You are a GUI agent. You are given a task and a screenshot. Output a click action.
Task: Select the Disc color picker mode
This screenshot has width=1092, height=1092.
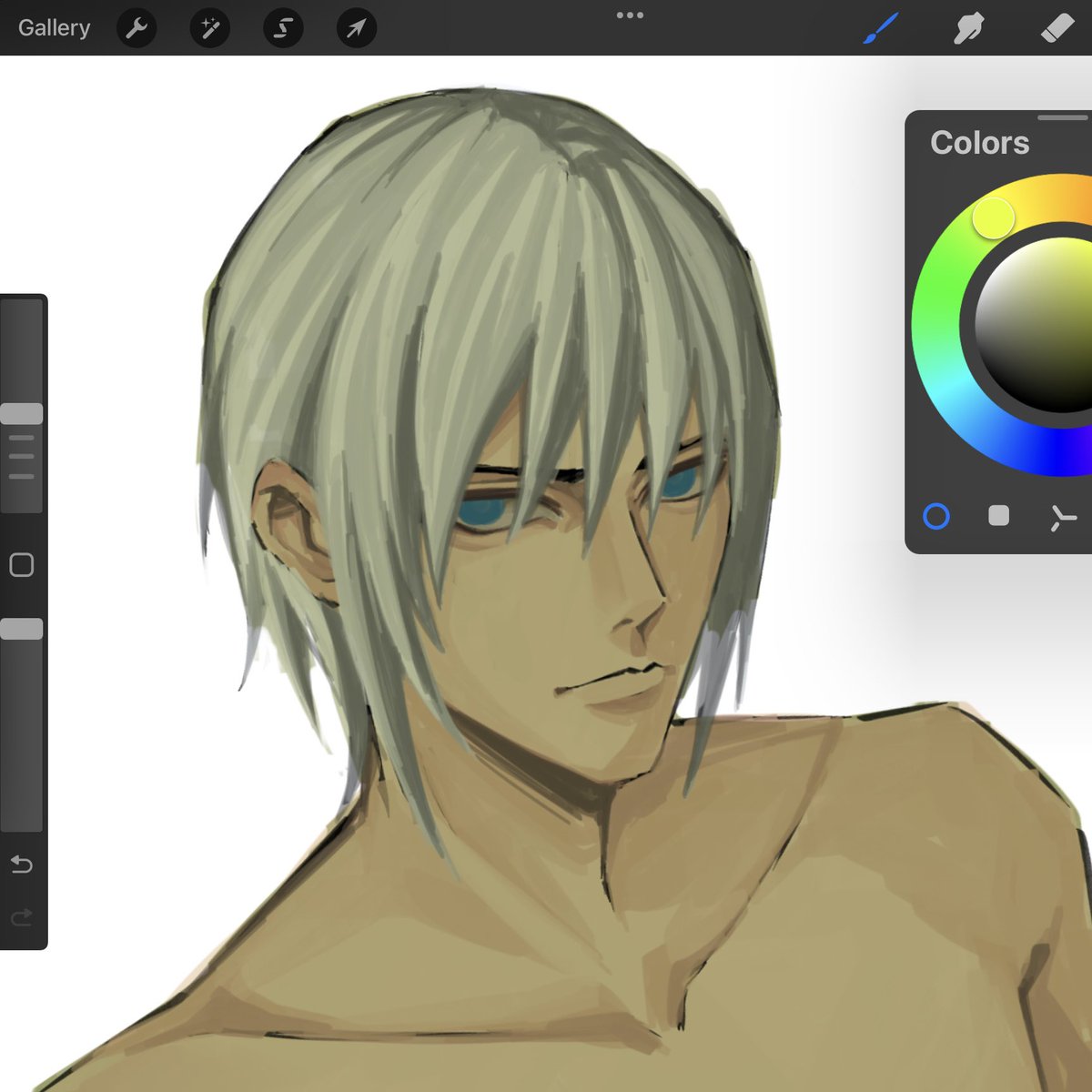pos(936,516)
